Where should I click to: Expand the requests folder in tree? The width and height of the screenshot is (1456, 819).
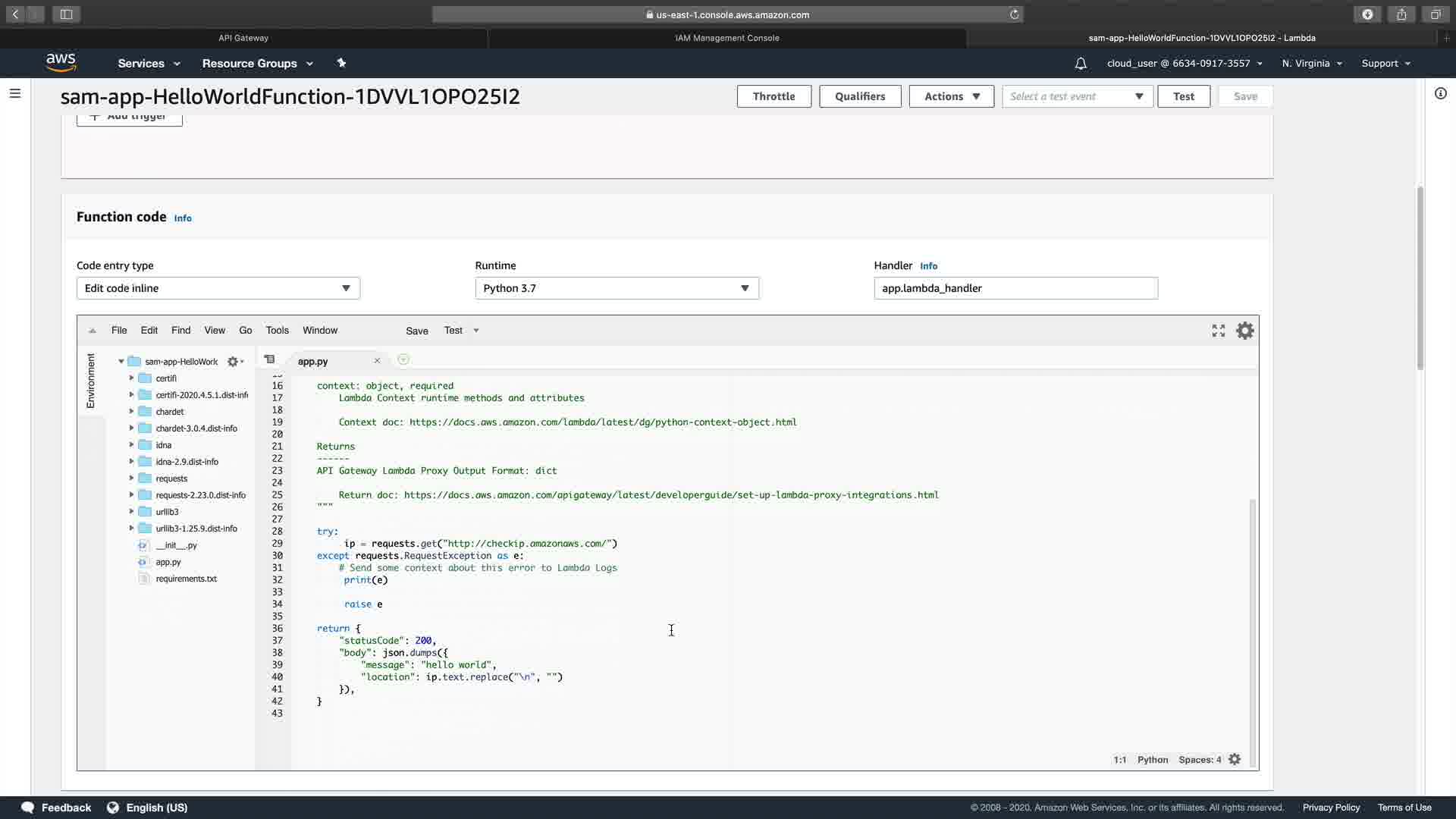pyautogui.click(x=131, y=479)
